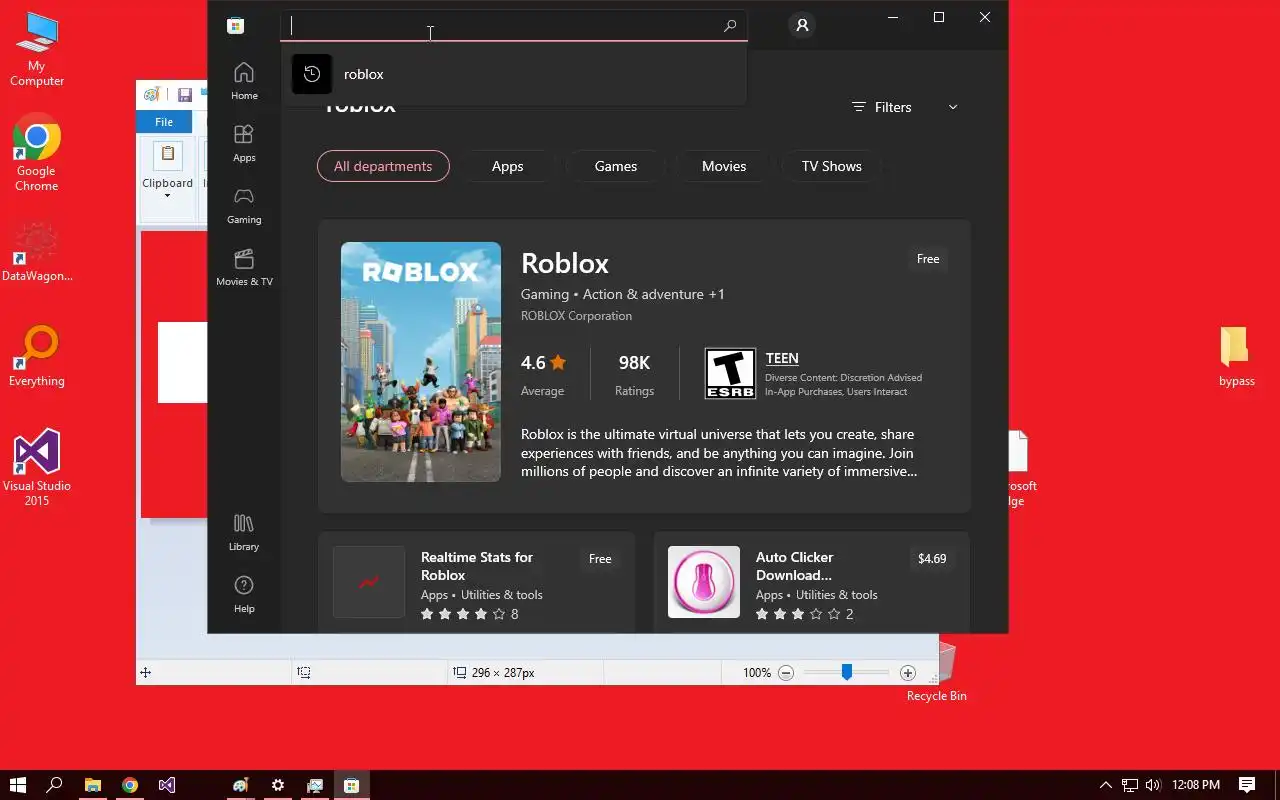The image size is (1280, 800).
Task: Click Paste clipboard icon in Paint
Action: coord(168,155)
